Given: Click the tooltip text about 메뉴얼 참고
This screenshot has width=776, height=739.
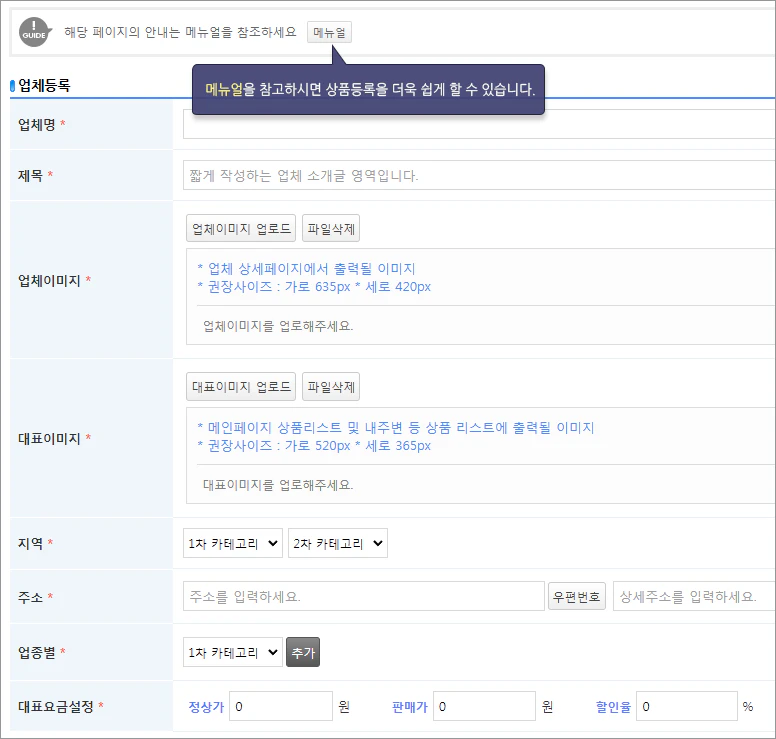Looking at the screenshot, I should (x=370, y=90).
